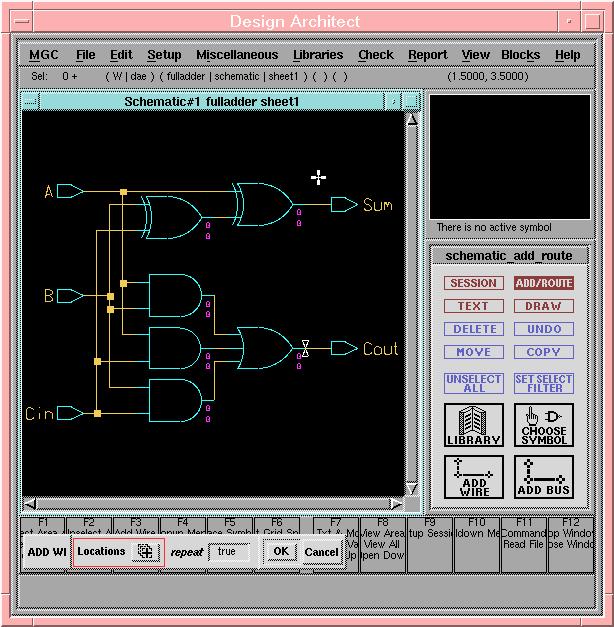Expand the MGC menu
This screenshot has width=614, height=627.
43,55
